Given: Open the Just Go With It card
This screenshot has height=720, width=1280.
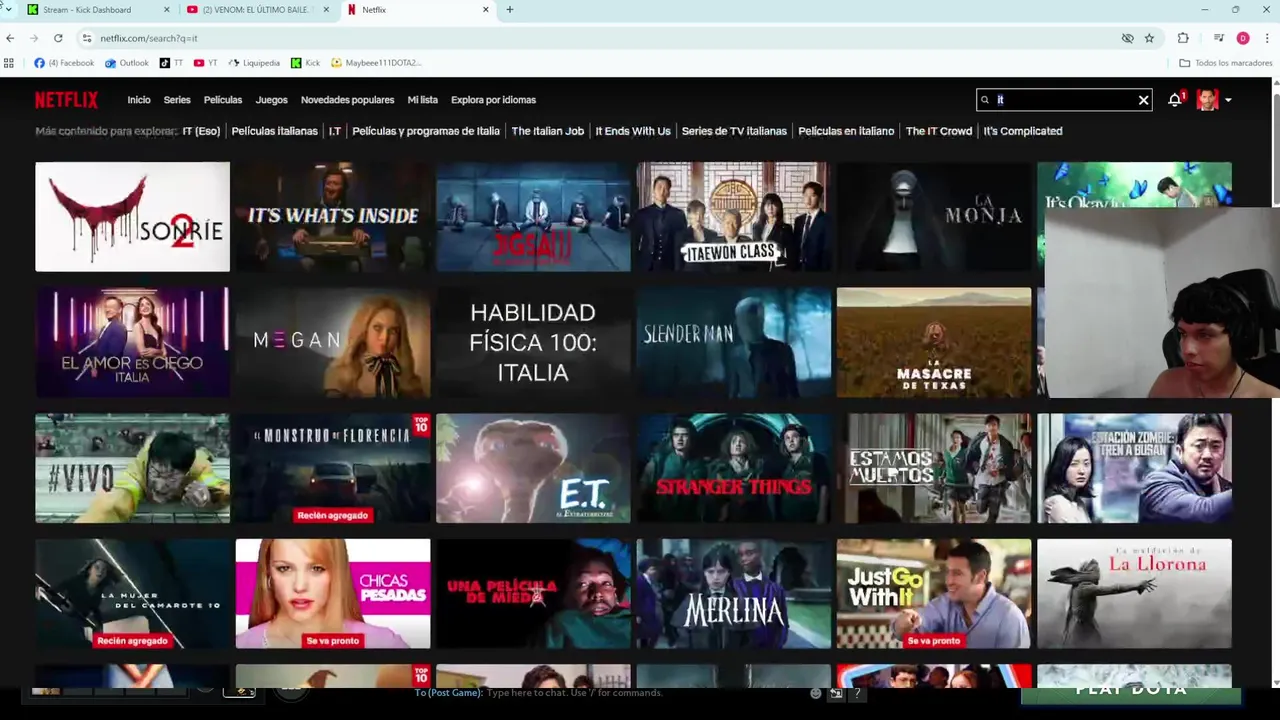Looking at the screenshot, I should click(x=933, y=594).
